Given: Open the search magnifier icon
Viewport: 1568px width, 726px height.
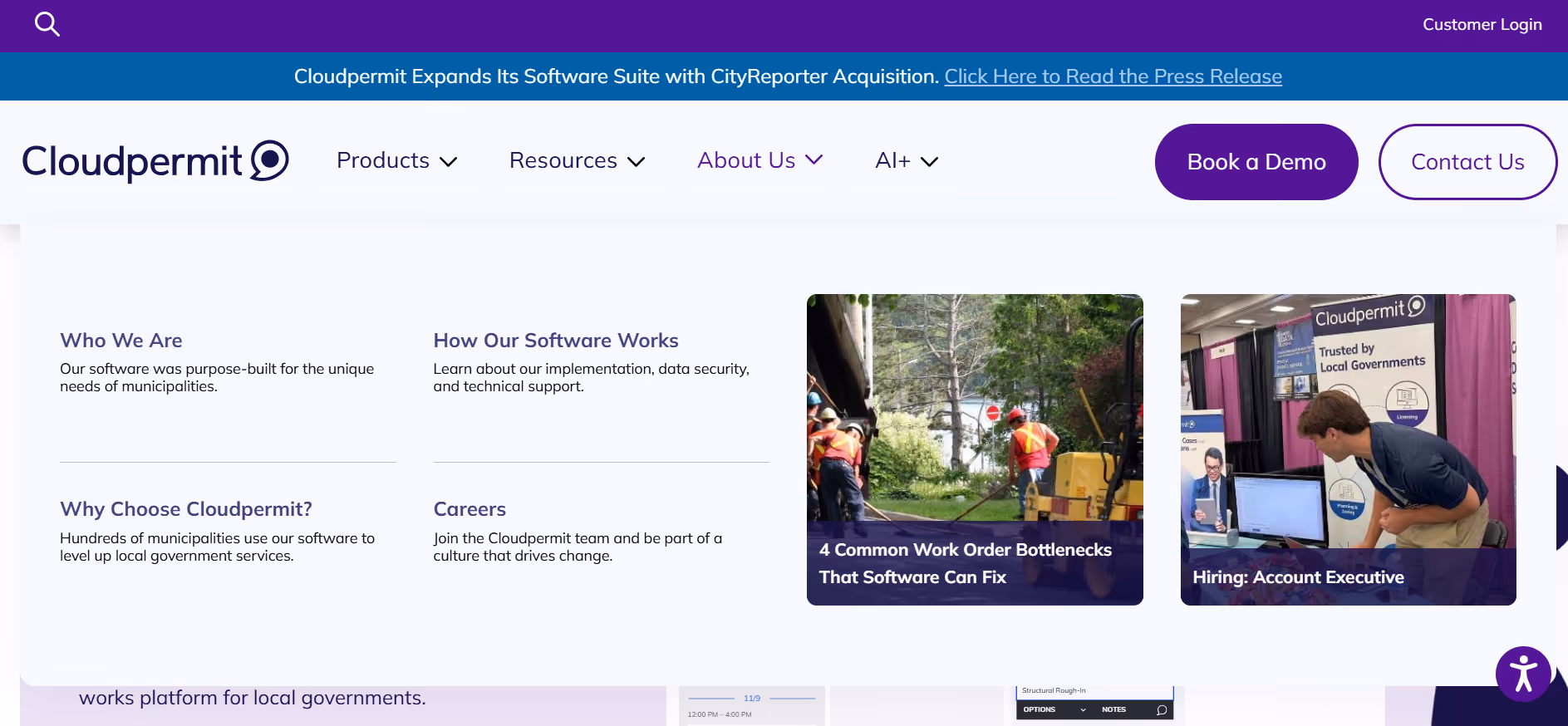Looking at the screenshot, I should tap(47, 24).
